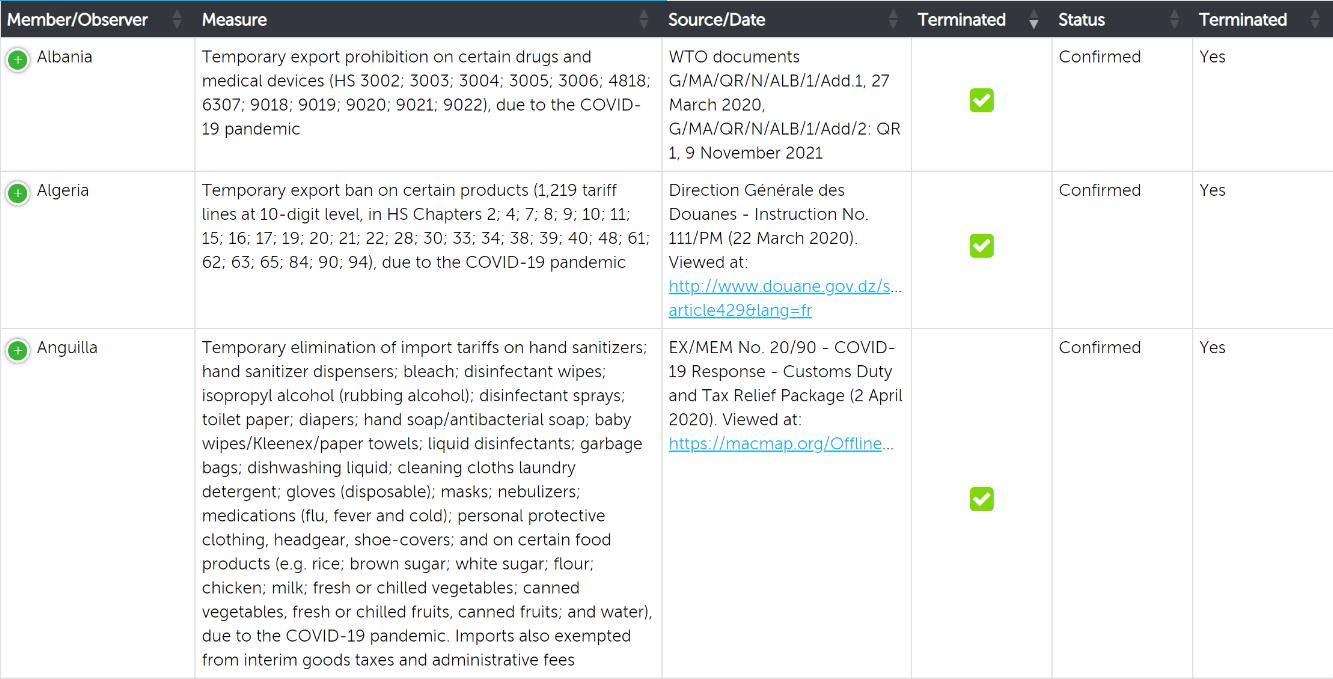
Task: Toggle the Albania terminated green checkmark
Action: pos(981,100)
